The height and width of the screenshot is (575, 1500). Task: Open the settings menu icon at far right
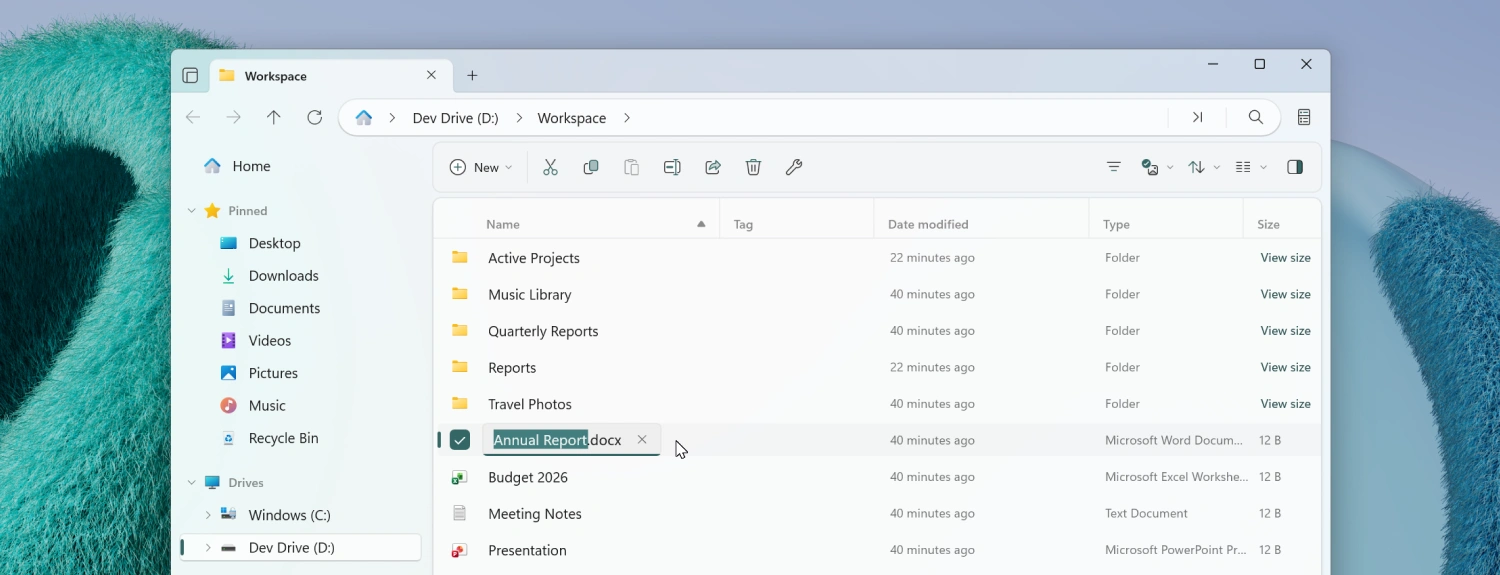click(1304, 118)
